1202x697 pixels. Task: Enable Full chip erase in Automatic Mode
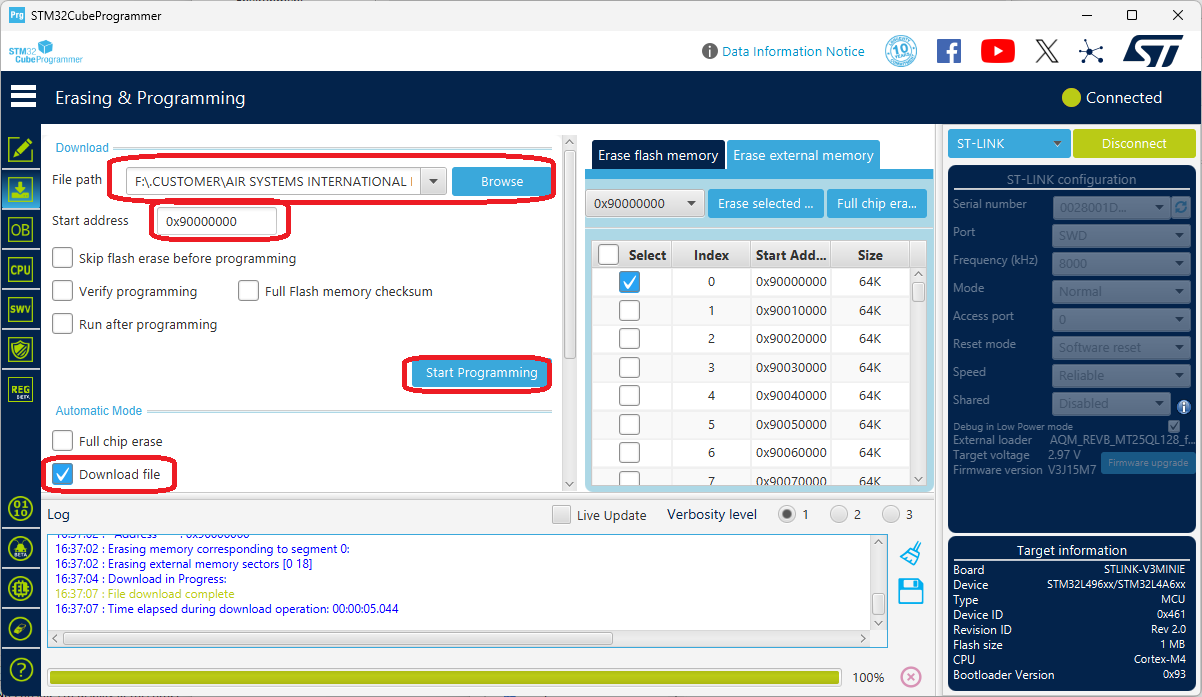tap(61, 441)
